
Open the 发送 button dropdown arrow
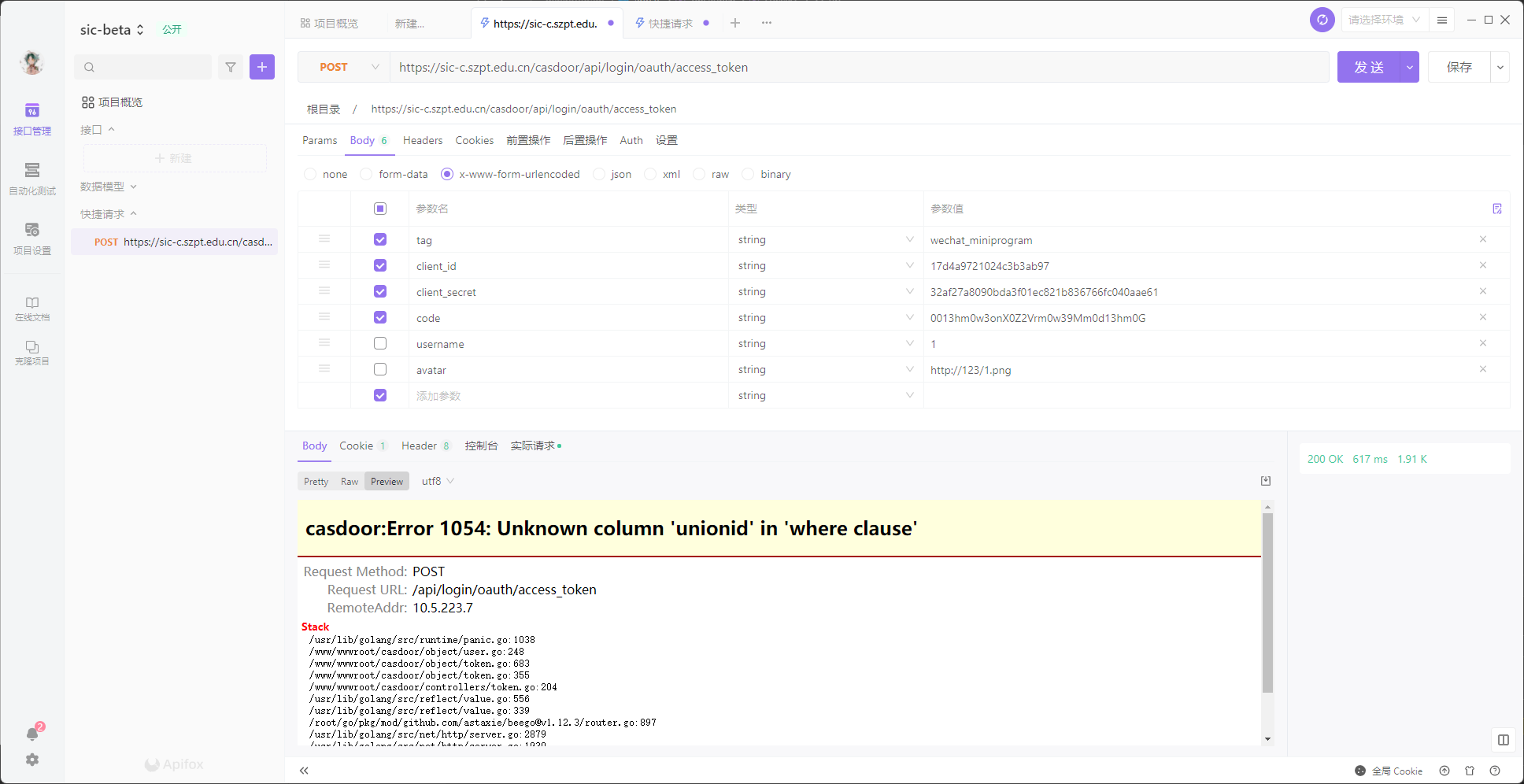click(1410, 67)
